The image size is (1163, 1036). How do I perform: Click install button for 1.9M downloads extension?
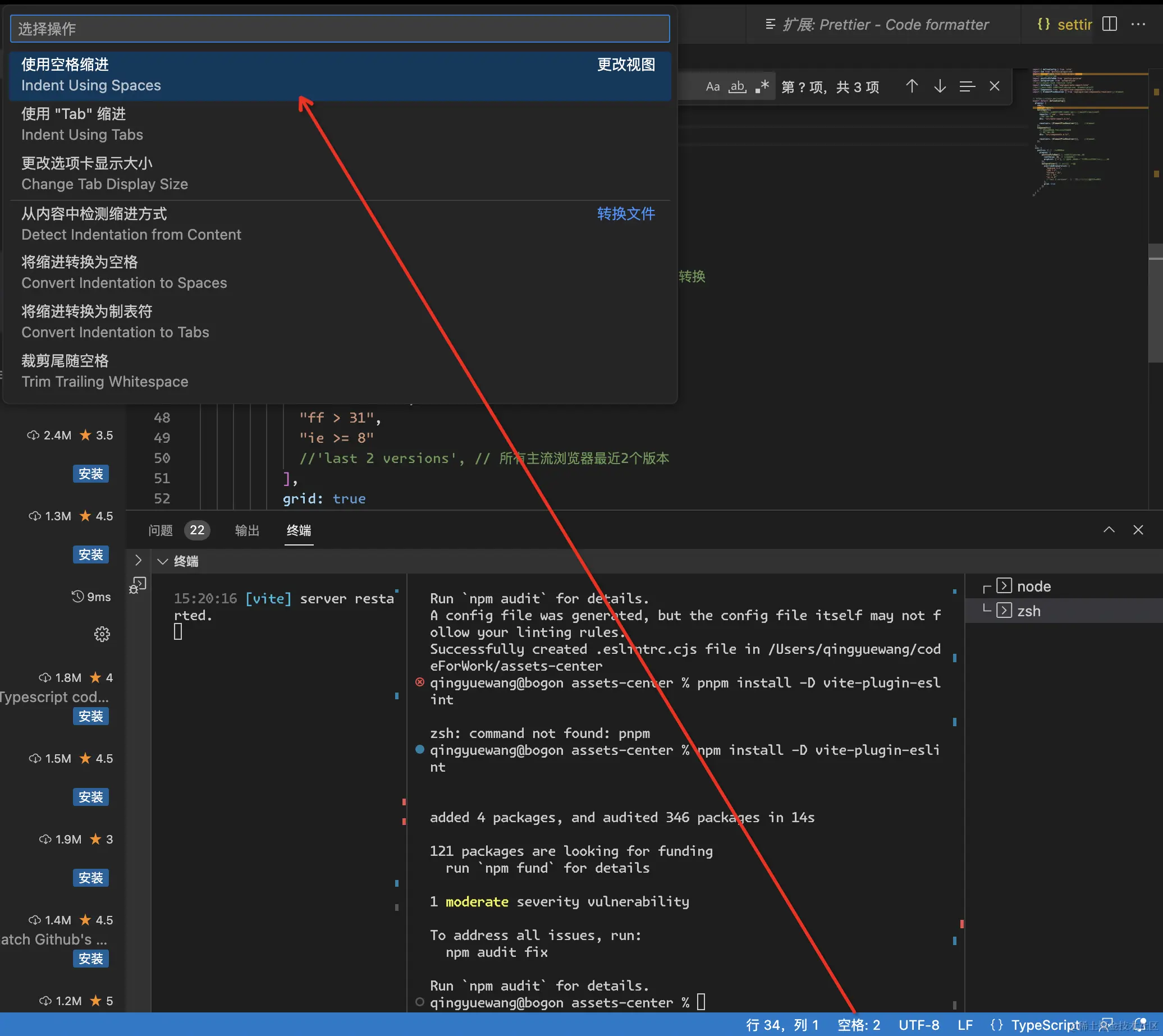pyautogui.click(x=91, y=878)
